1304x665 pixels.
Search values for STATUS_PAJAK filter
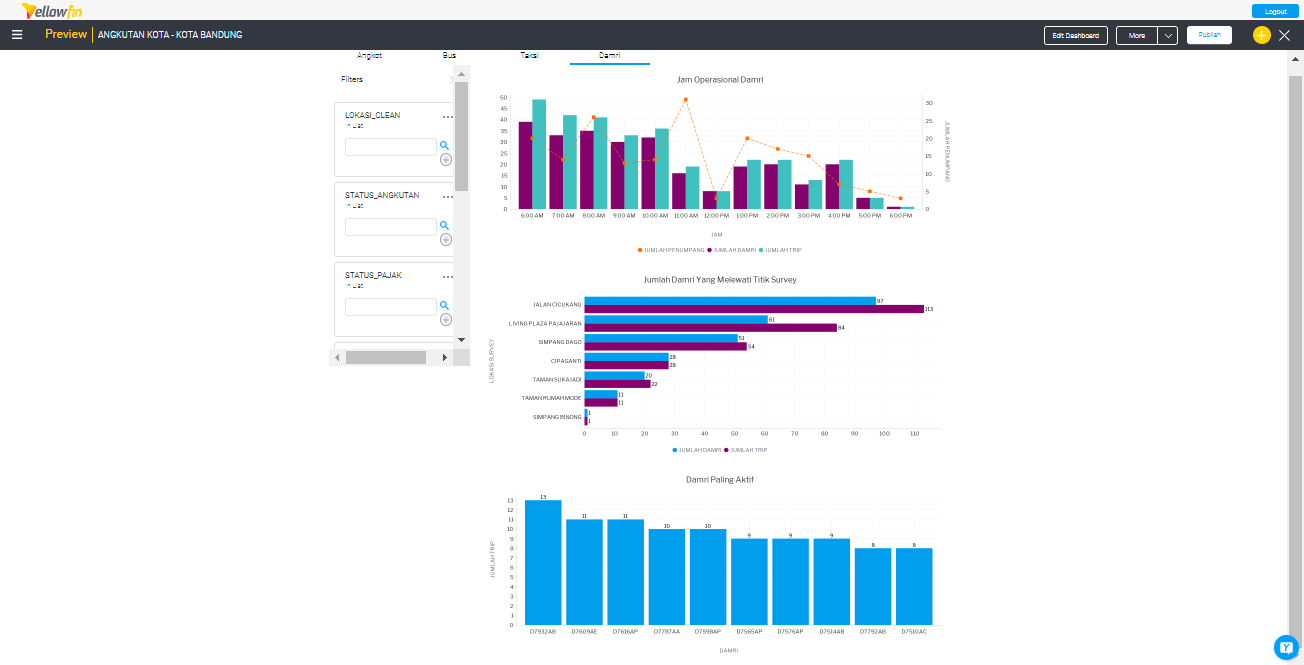(x=445, y=306)
